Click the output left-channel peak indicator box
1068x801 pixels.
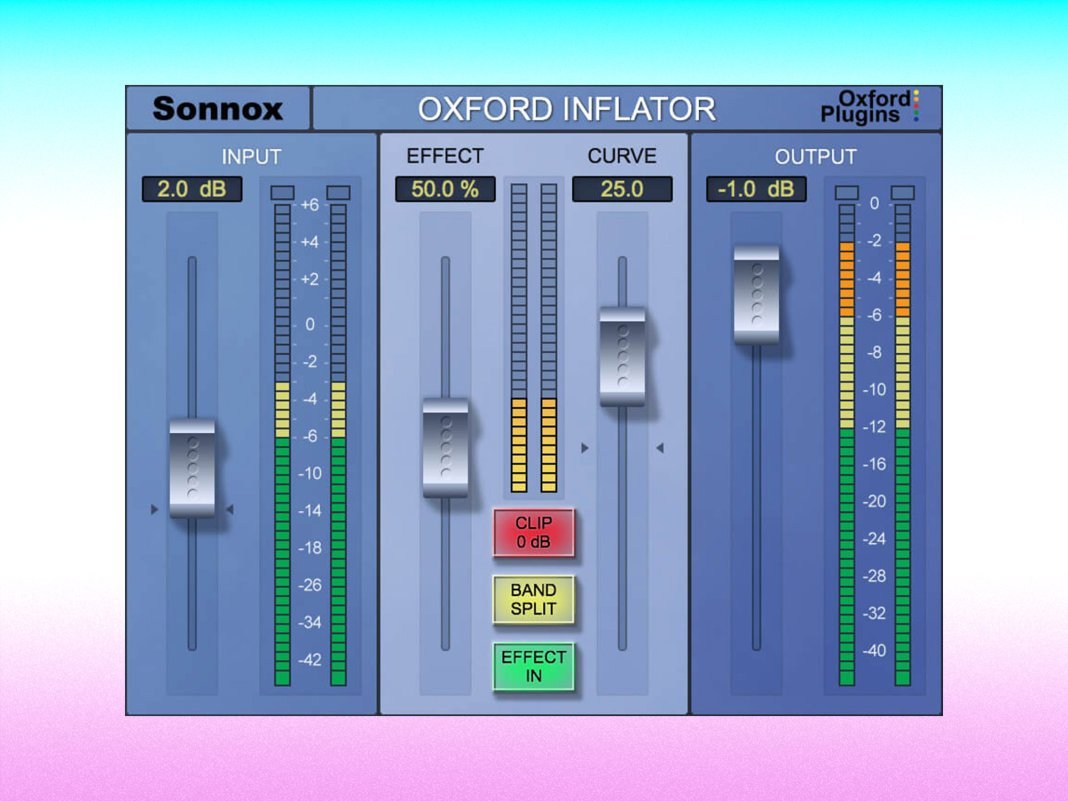[x=847, y=193]
